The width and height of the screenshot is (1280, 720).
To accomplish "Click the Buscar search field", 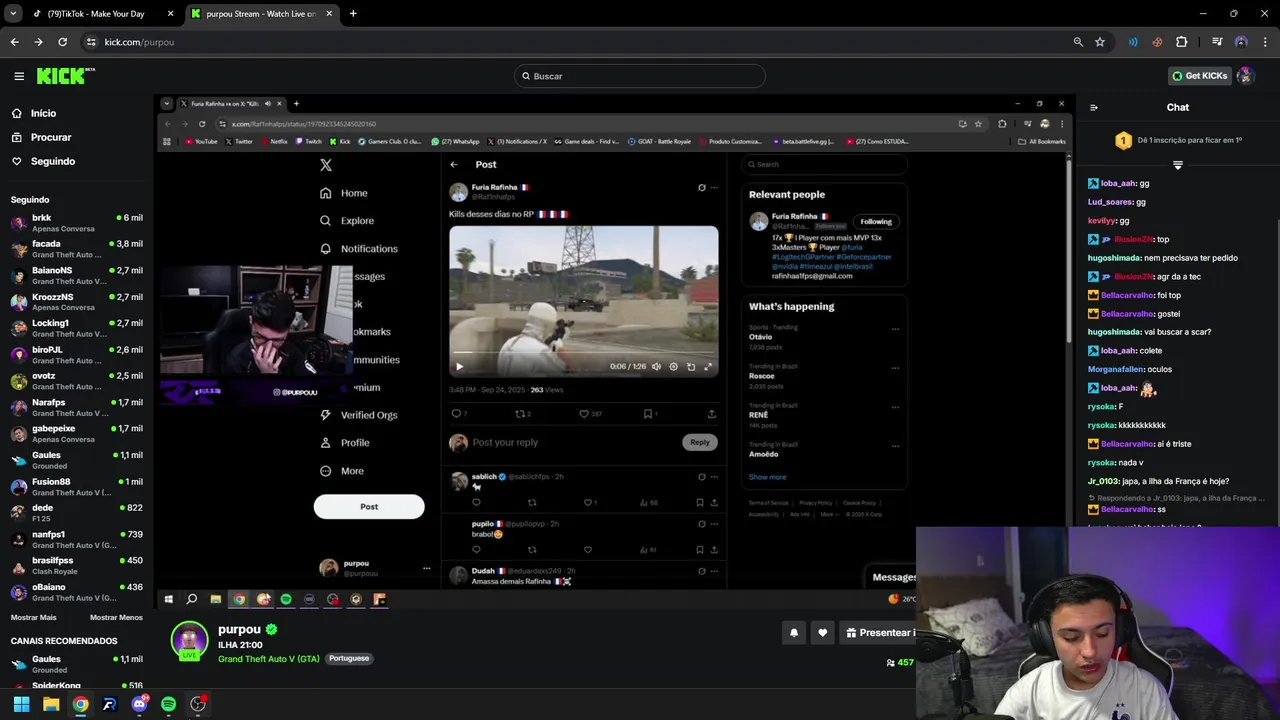I will 640,76.
